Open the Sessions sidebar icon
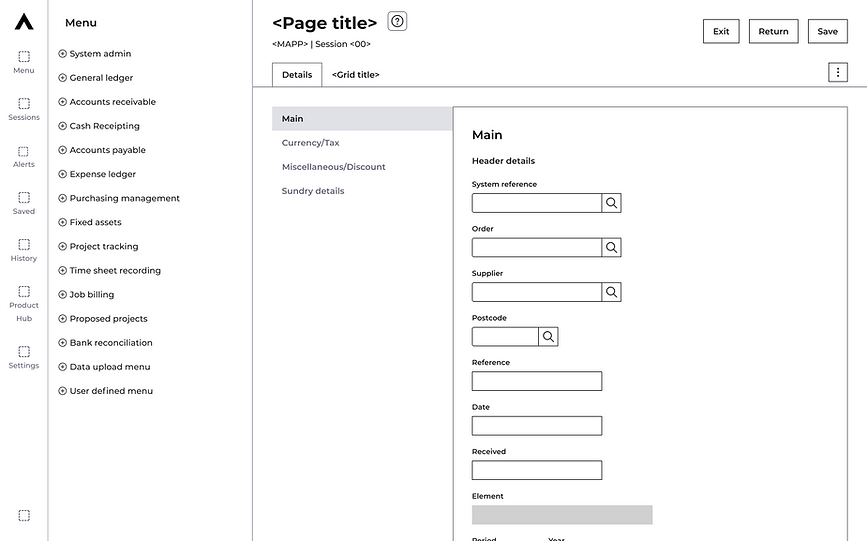This screenshot has width=867, height=541. click(24, 109)
